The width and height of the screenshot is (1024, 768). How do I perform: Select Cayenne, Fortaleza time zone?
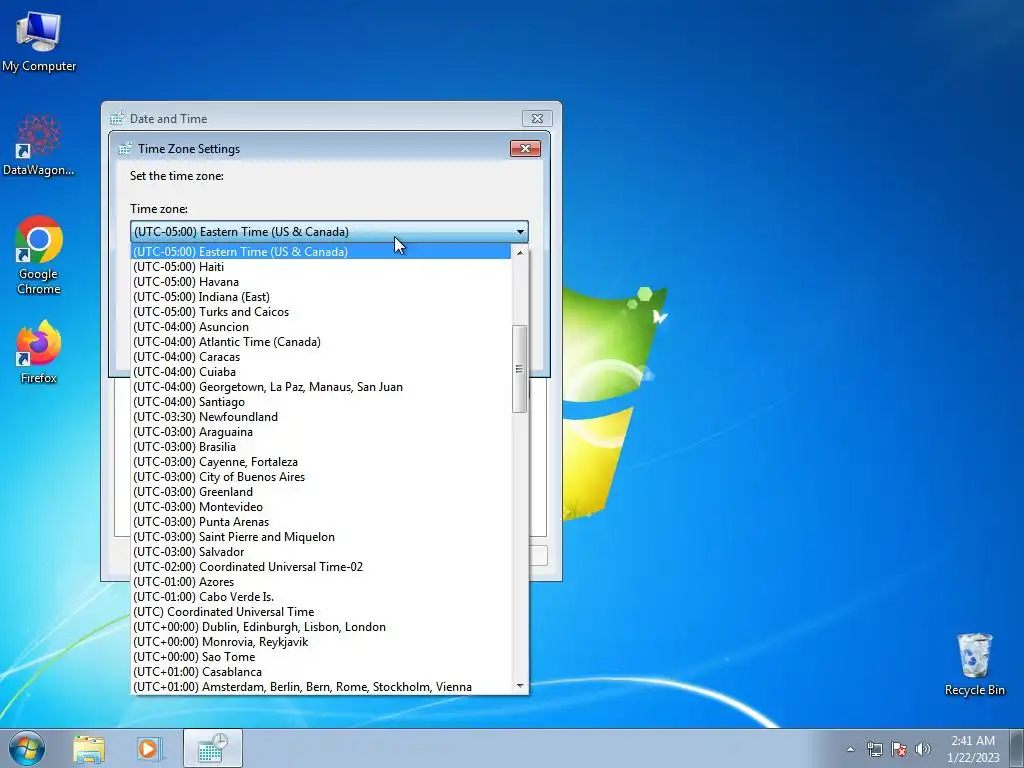321,462
